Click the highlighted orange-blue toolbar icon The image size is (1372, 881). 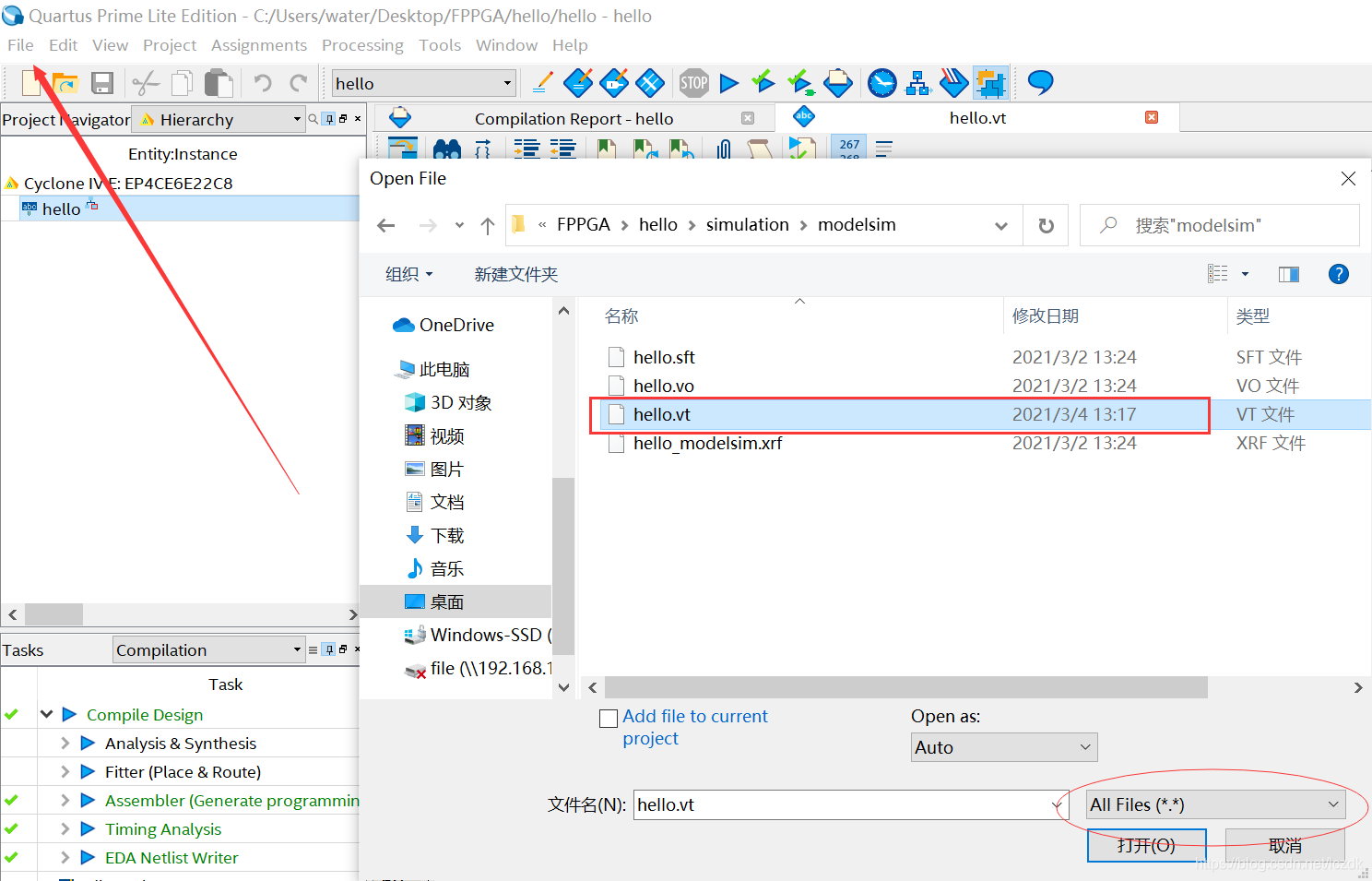tap(990, 83)
